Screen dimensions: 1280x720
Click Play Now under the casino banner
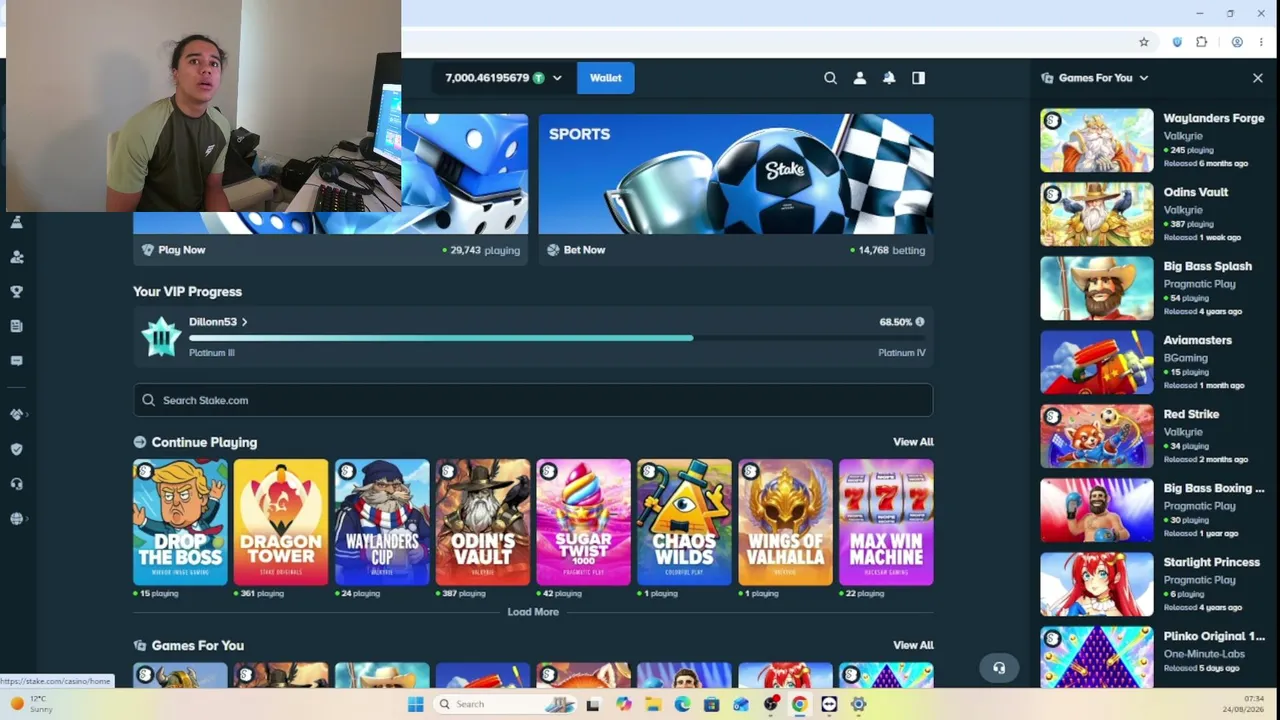tap(181, 250)
